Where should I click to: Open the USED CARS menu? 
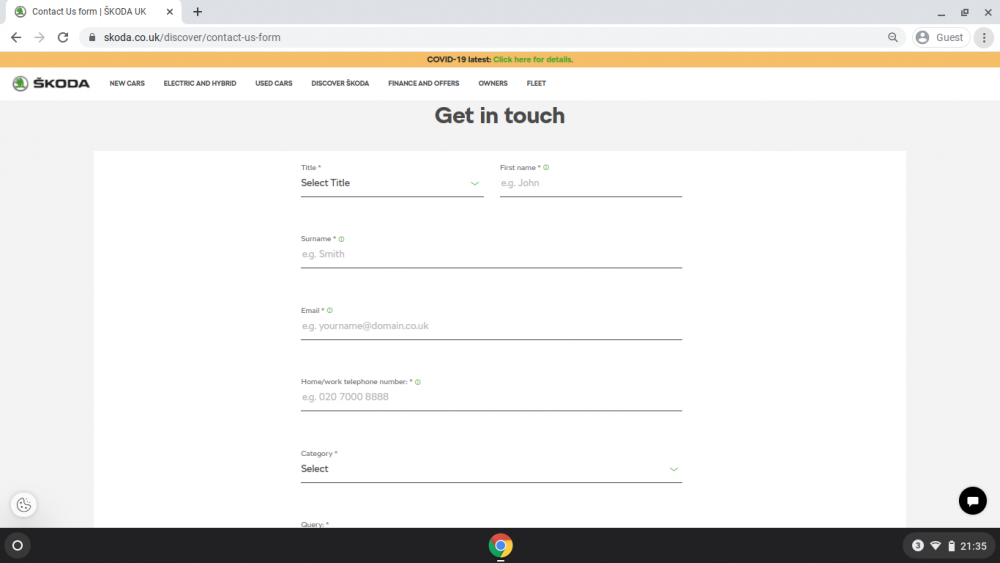[x=274, y=84]
